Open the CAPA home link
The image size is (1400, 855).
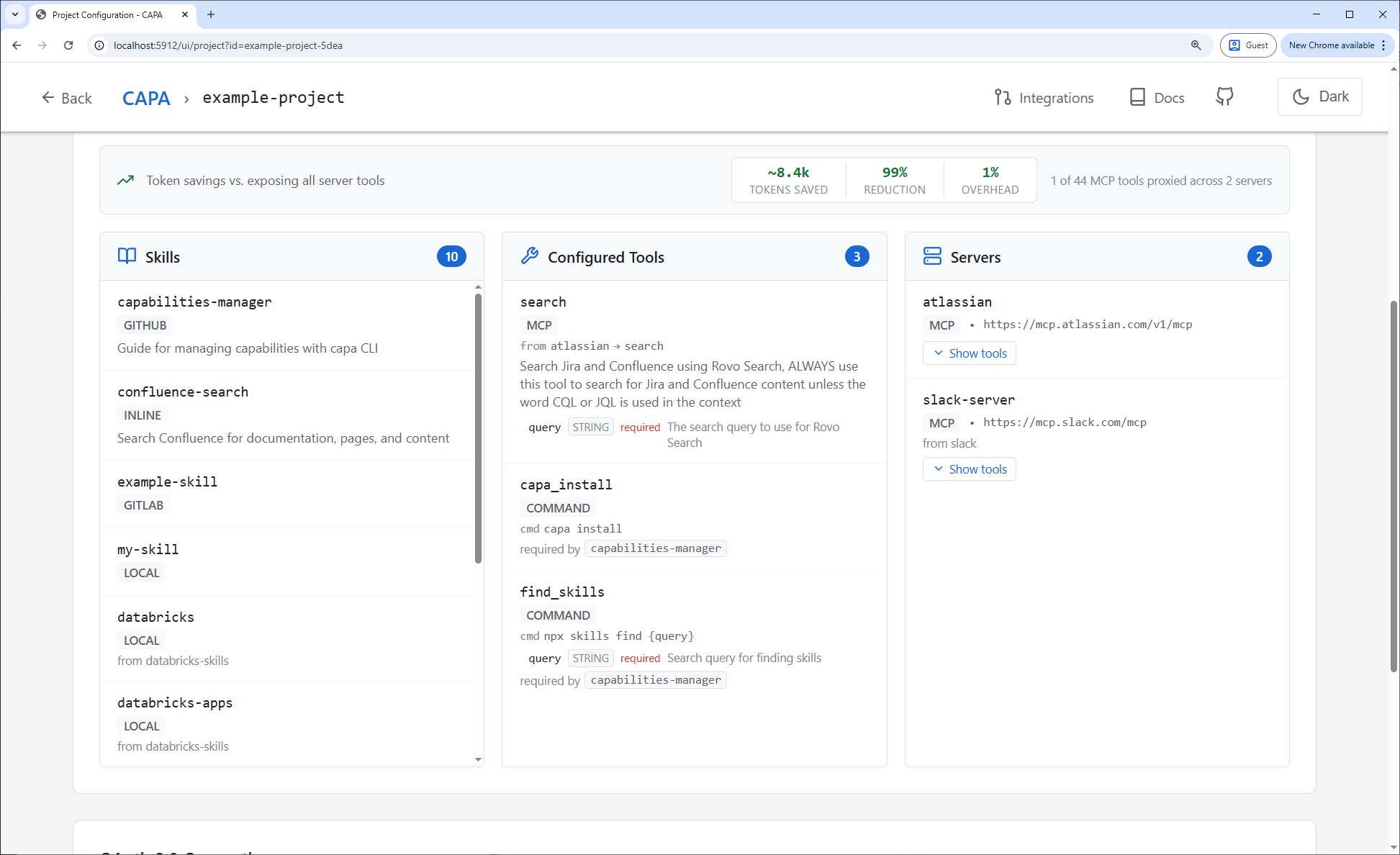coord(146,98)
